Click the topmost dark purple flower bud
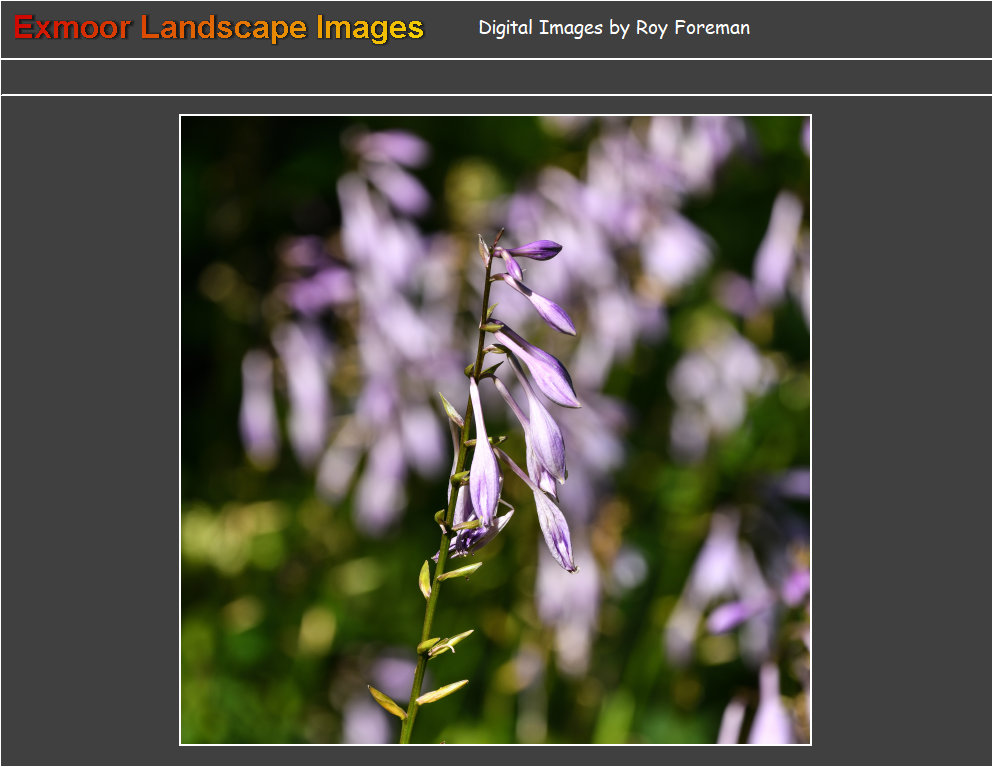The image size is (993, 767). pos(537,249)
